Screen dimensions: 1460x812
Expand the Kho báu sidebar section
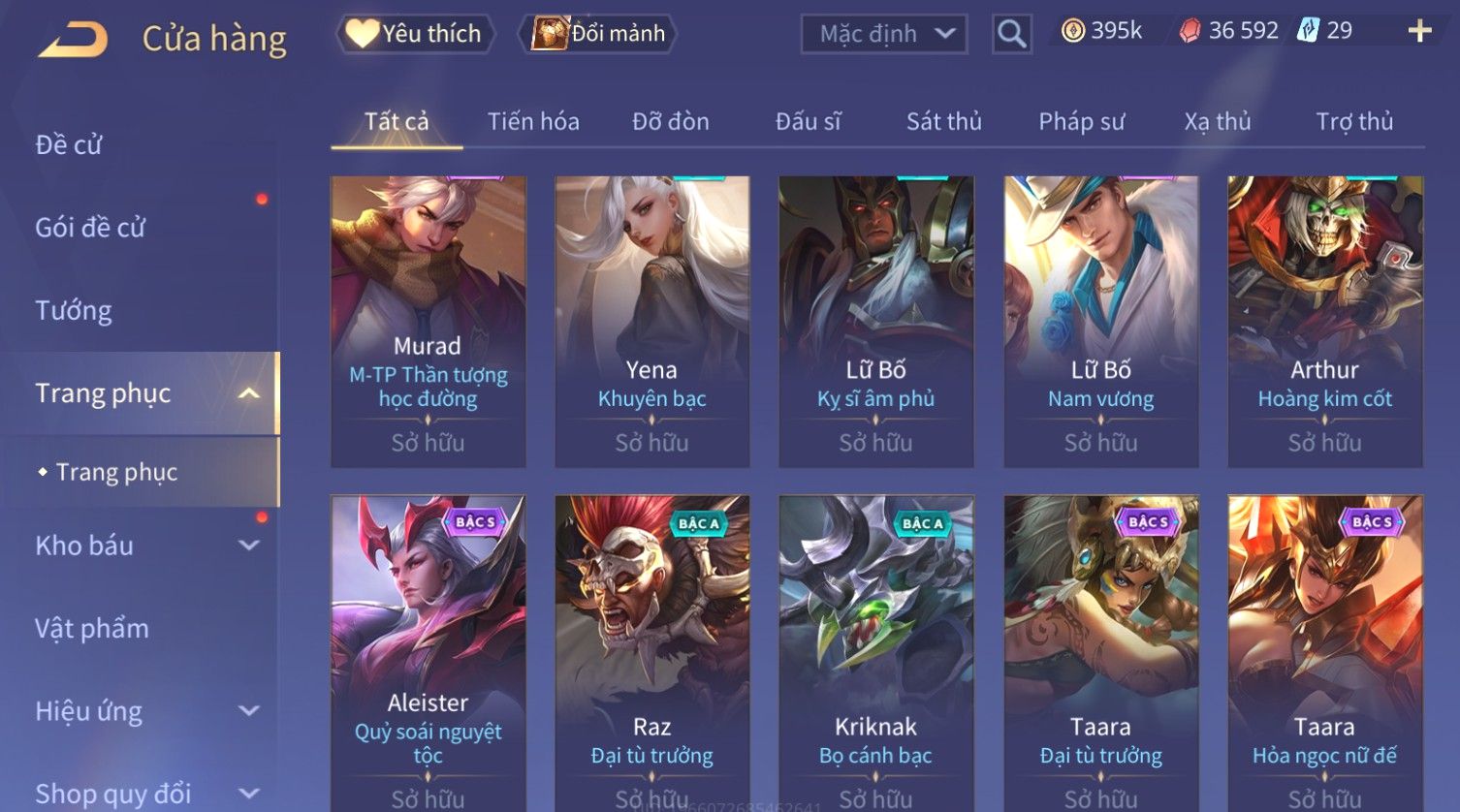[249, 546]
